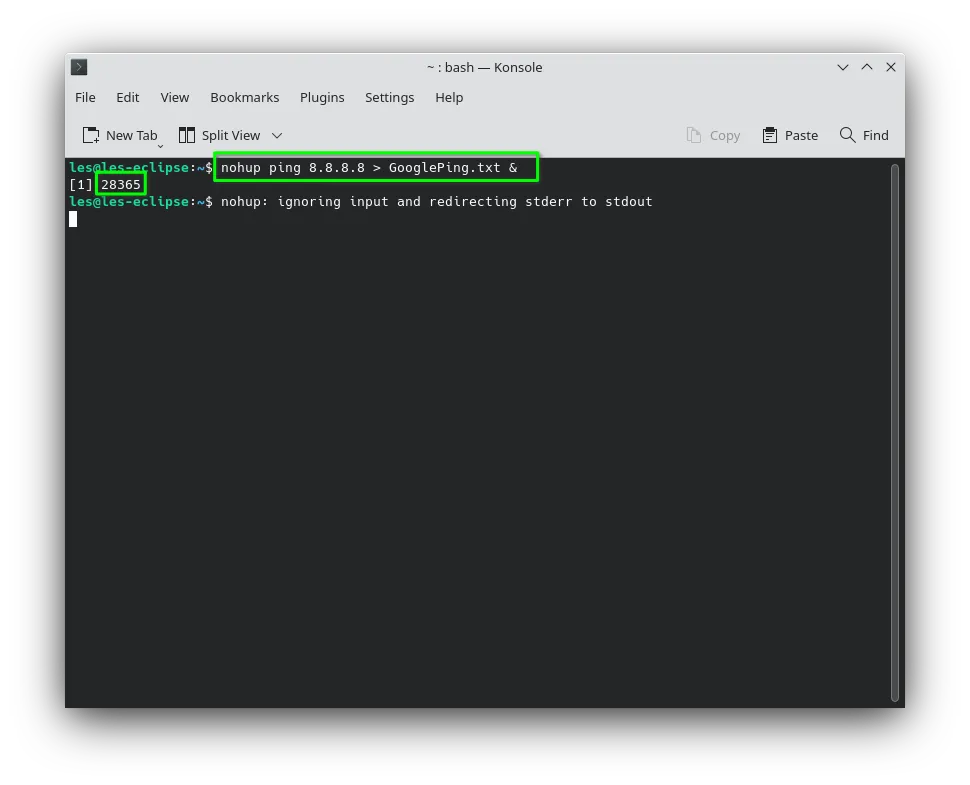
Task: Open the Settings menu
Action: (389, 97)
